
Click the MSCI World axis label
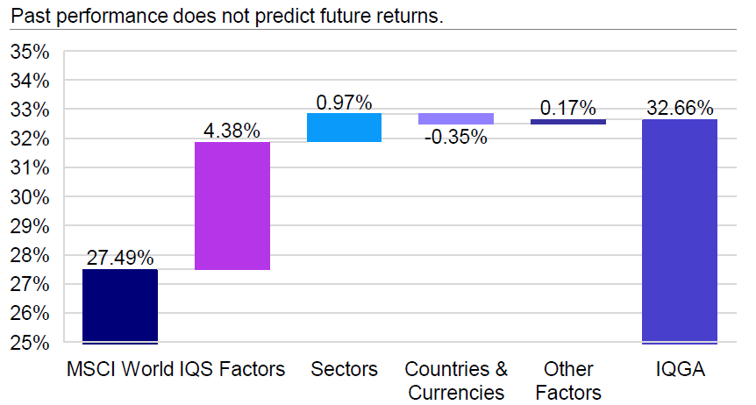click(x=120, y=369)
